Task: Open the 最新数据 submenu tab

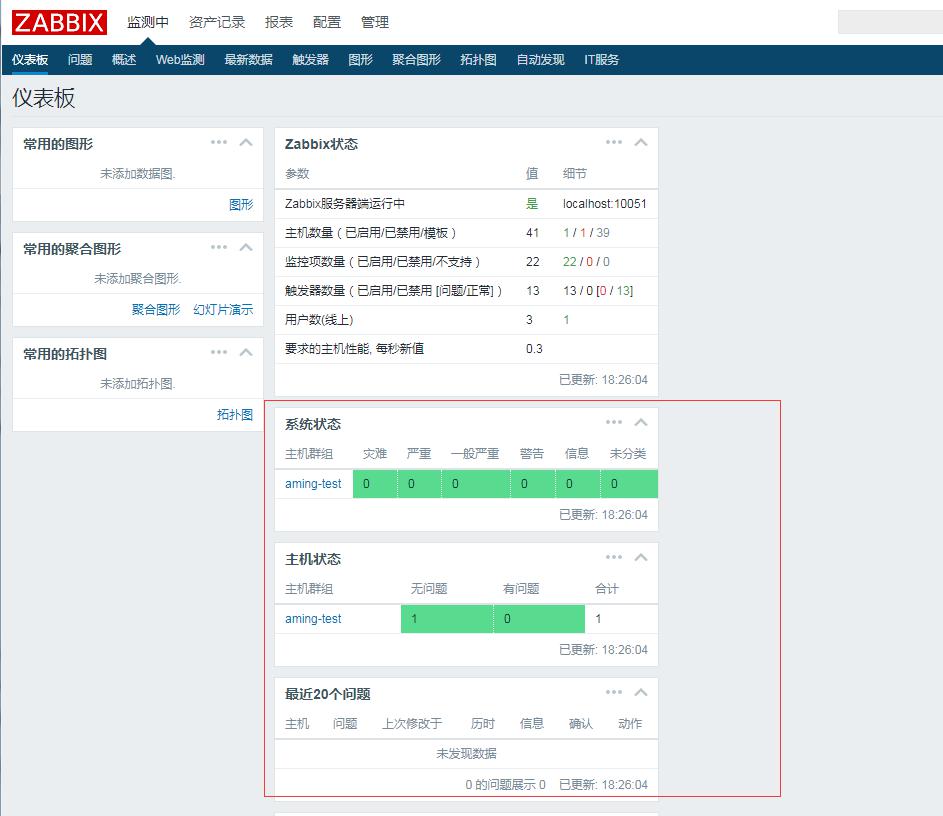Action: (248, 60)
